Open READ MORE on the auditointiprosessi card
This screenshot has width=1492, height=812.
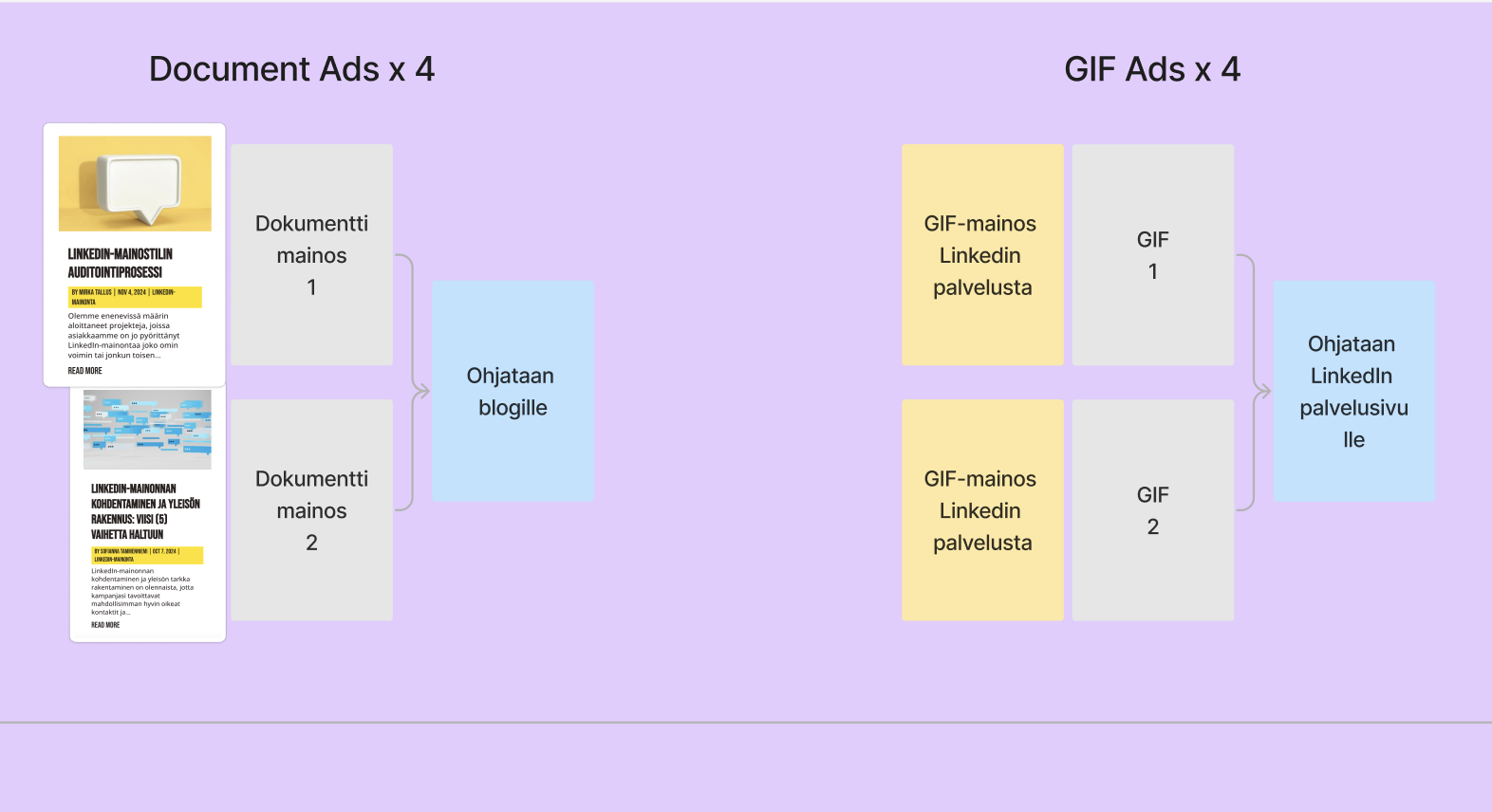point(84,371)
